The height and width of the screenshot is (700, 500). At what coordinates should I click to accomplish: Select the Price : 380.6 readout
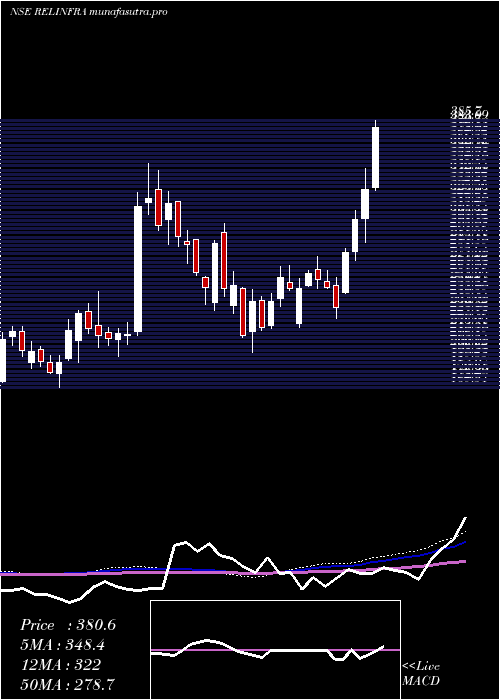[68, 625]
